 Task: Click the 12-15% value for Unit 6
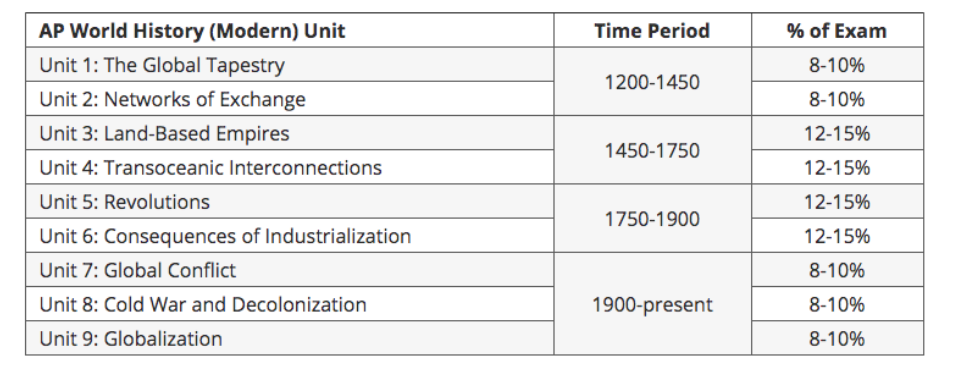tap(837, 235)
